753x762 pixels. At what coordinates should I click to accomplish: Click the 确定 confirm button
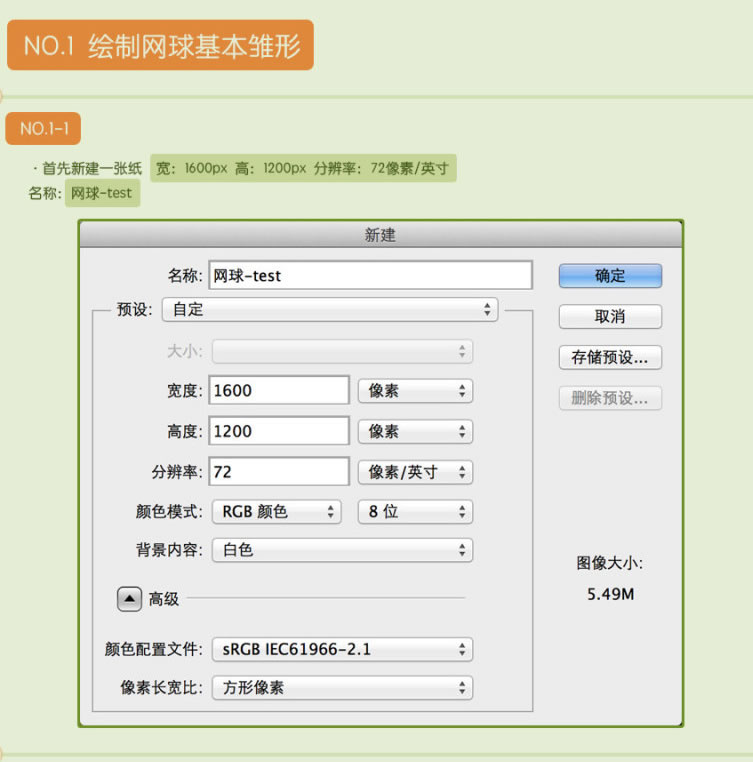[610, 276]
